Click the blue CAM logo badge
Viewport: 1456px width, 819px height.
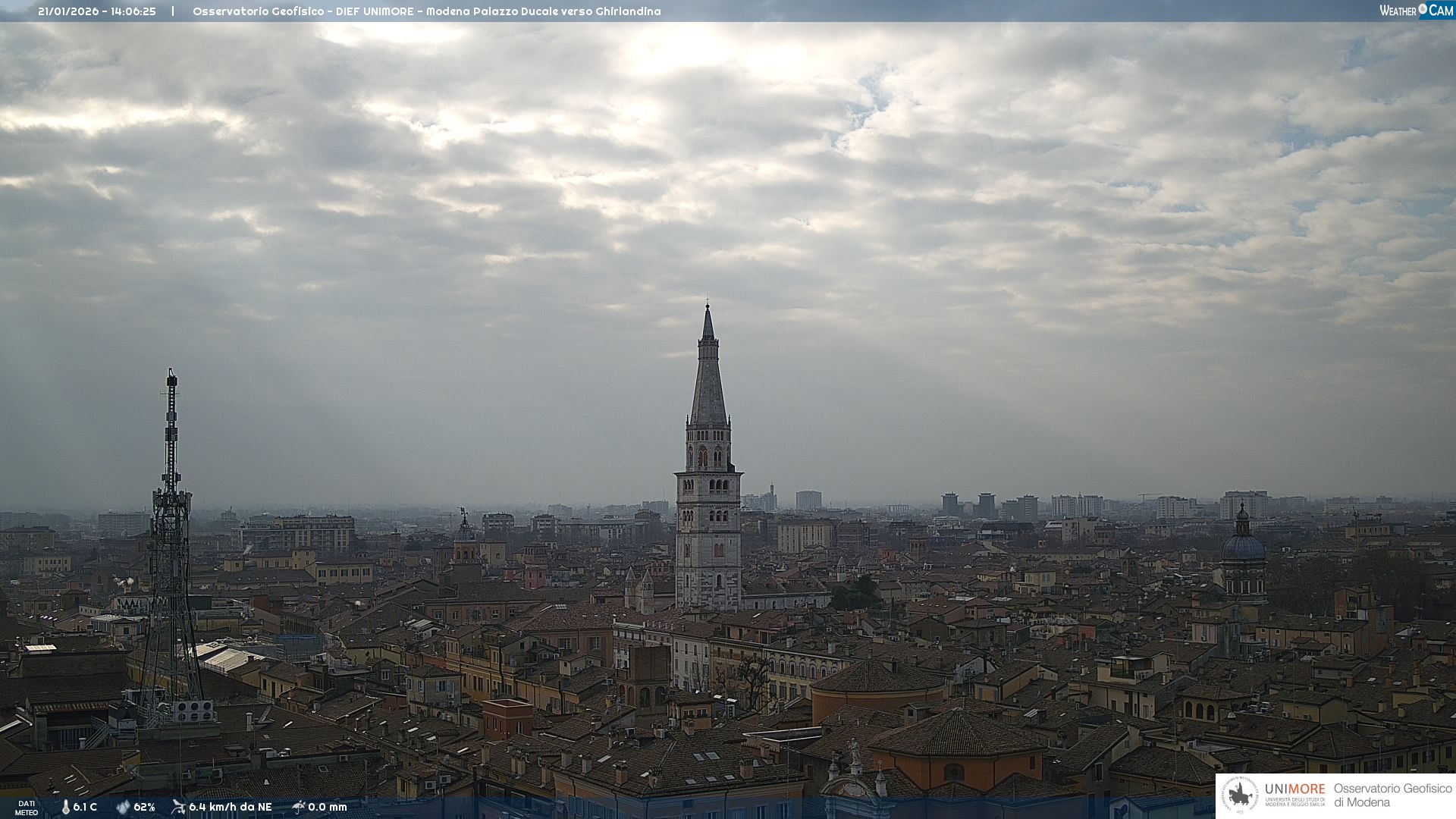point(1440,10)
